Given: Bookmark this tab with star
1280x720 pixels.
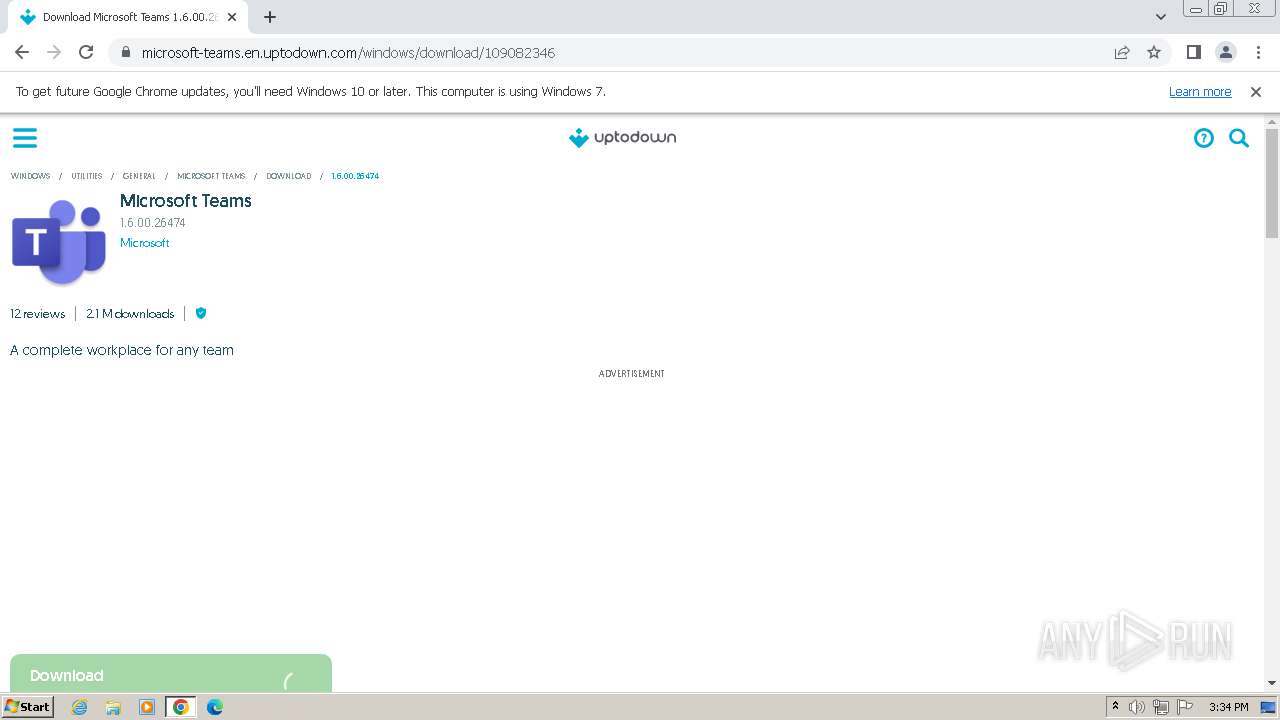Looking at the screenshot, I should 1154,52.
